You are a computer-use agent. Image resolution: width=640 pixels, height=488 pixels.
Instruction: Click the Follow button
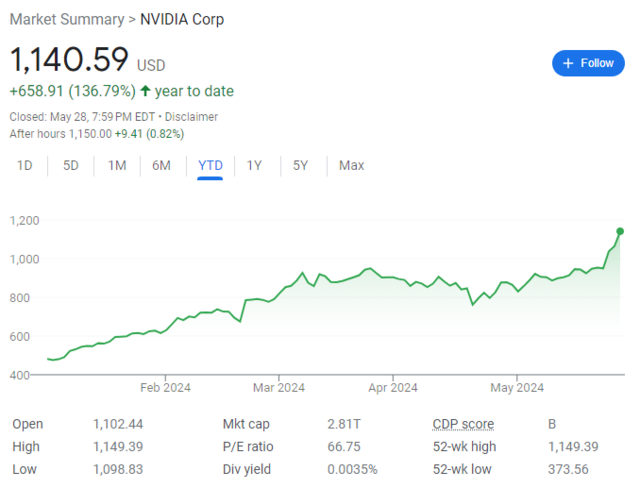pyautogui.click(x=588, y=63)
